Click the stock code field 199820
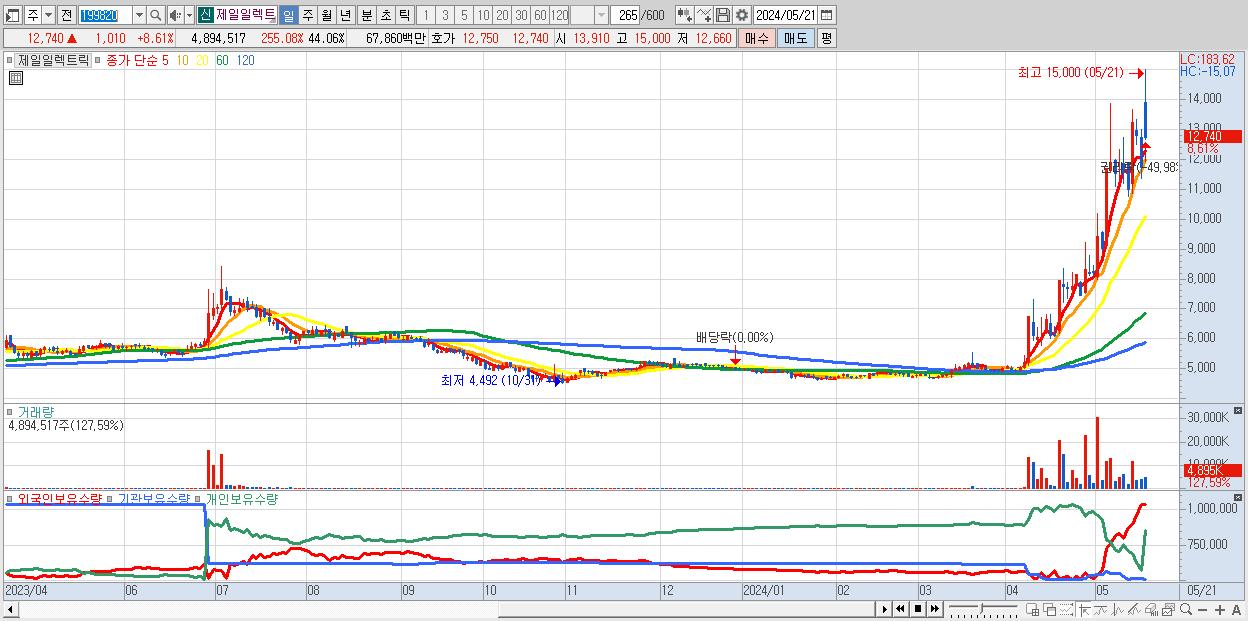The width and height of the screenshot is (1248, 621). point(104,15)
